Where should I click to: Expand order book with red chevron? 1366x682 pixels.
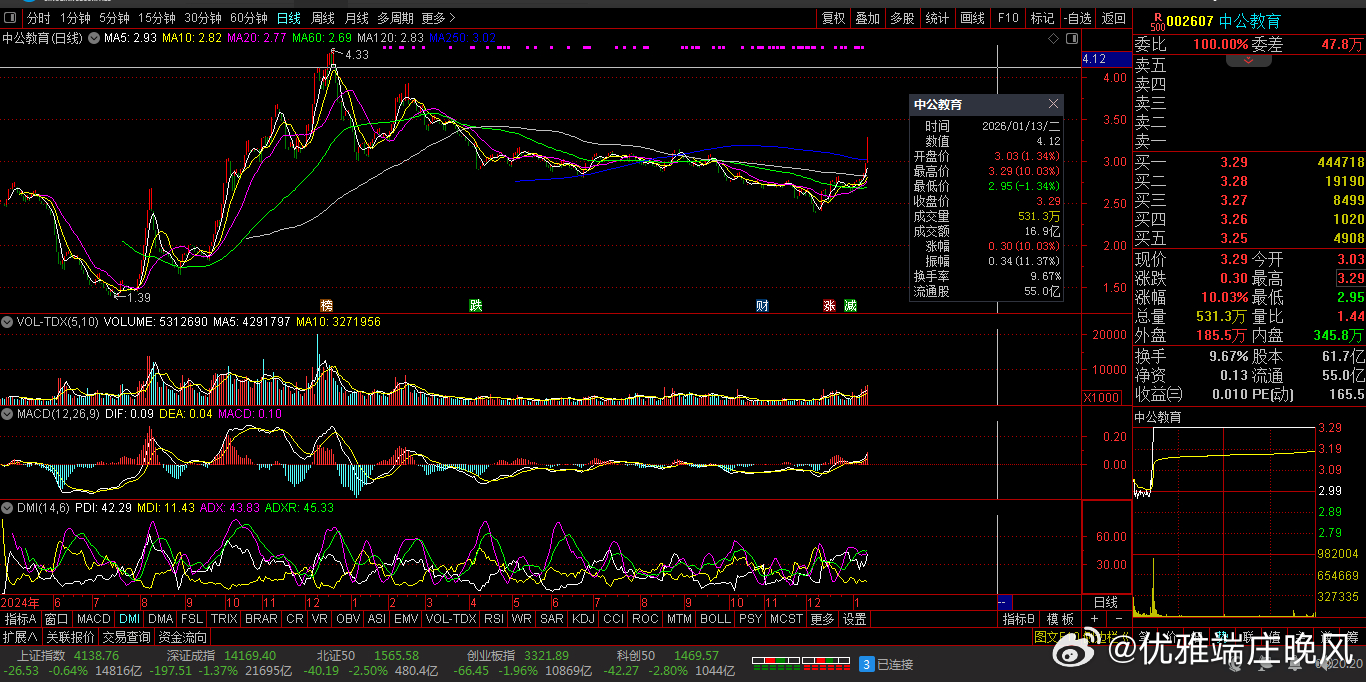[1248, 61]
